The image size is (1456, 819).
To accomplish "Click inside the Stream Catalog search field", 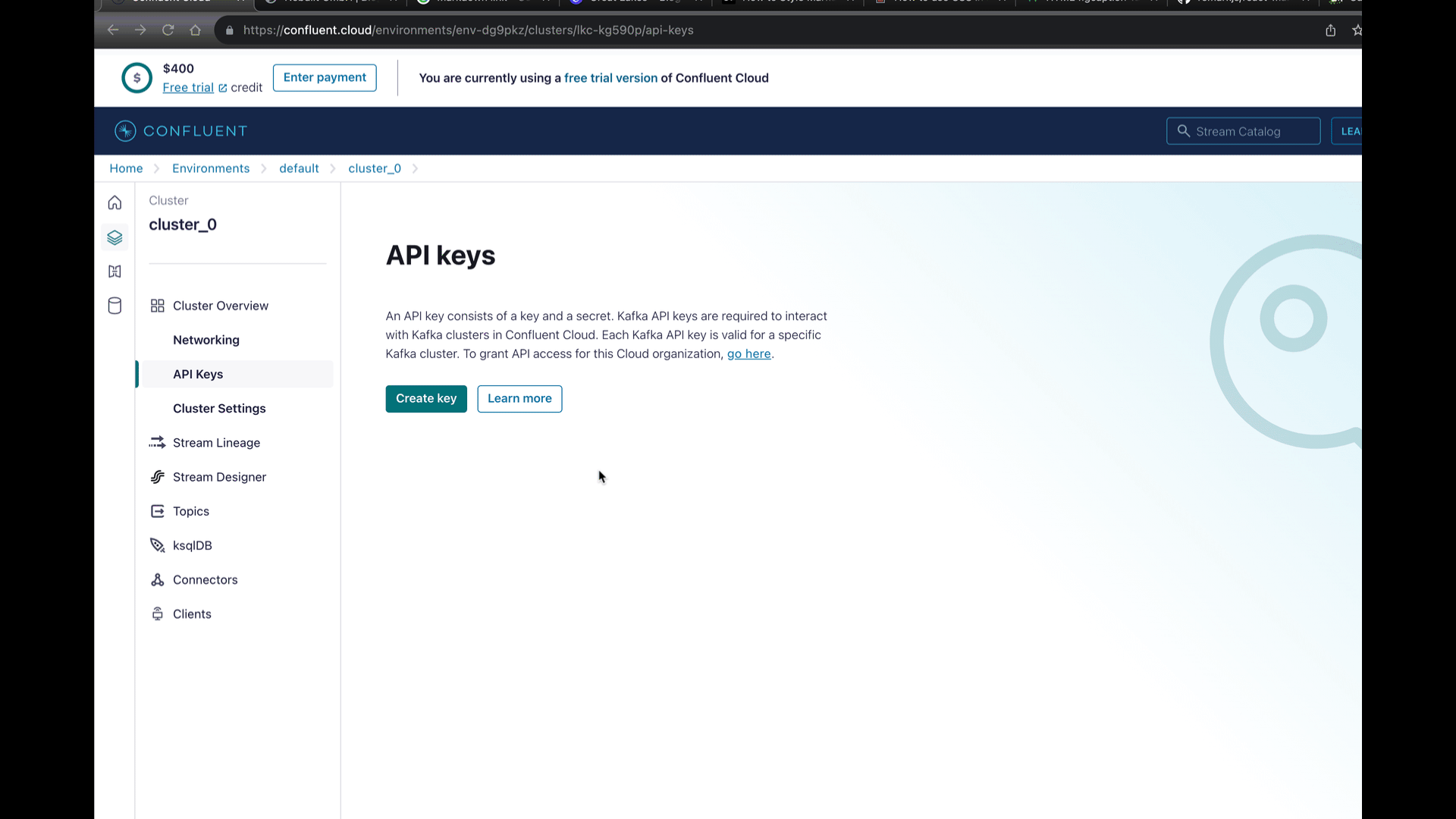I will tap(1244, 130).
